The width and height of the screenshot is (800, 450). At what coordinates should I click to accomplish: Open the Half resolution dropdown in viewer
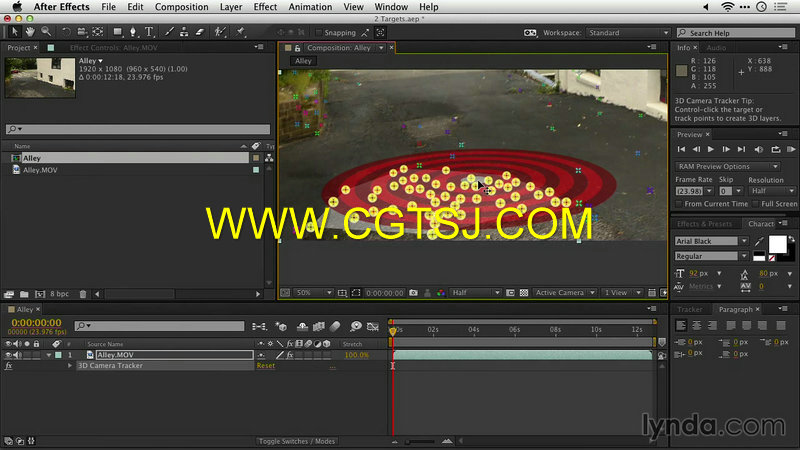(476, 293)
